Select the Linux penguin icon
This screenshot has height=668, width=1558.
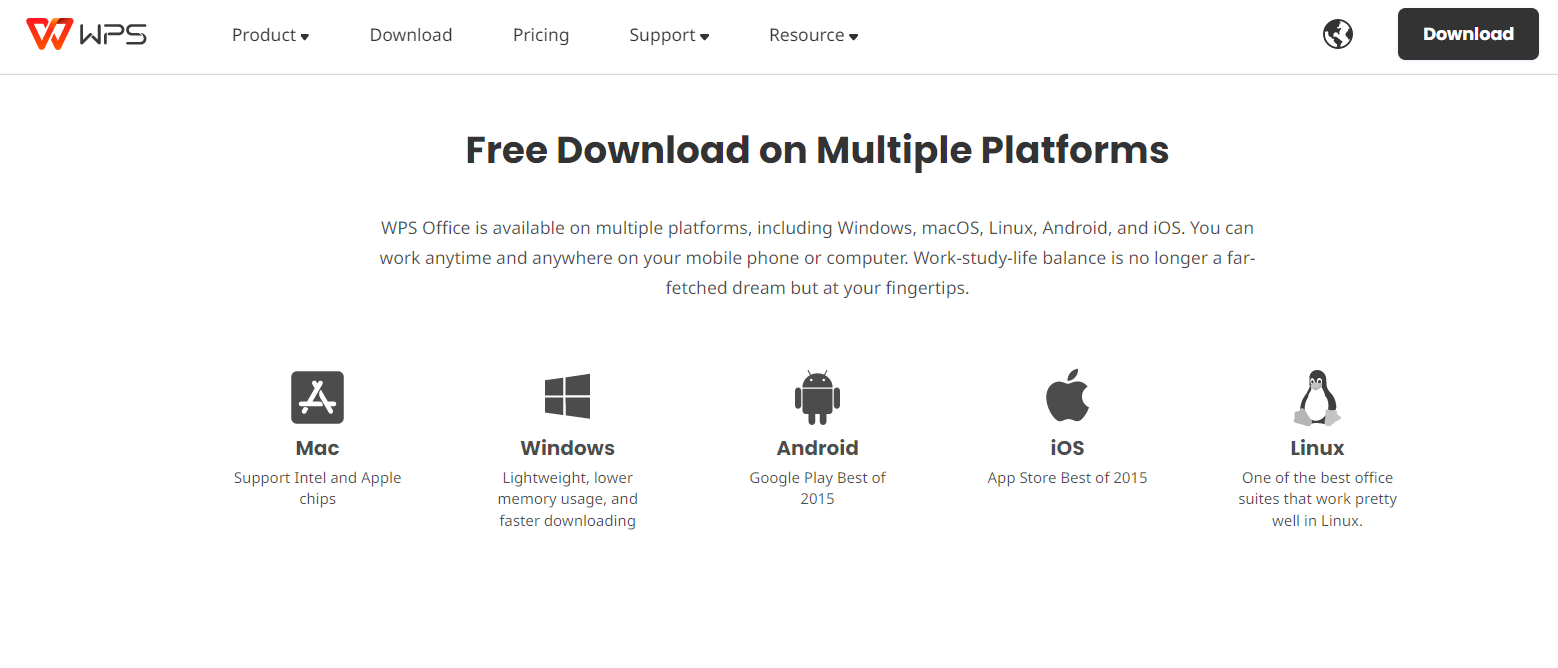point(1317,398)
